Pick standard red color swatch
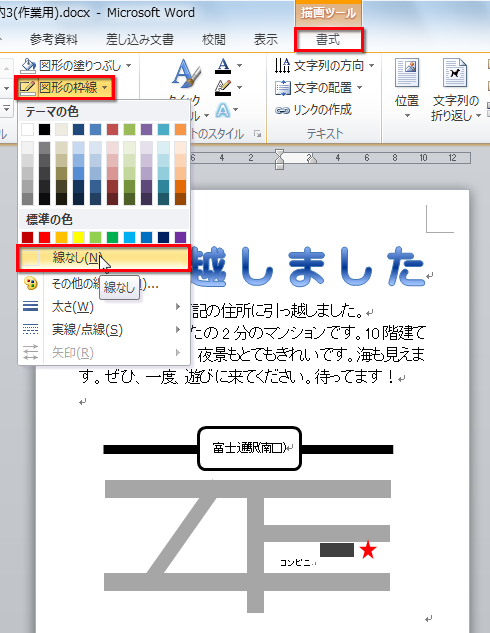Viewport: 490px width, 633px height. (x=44, y=237)
